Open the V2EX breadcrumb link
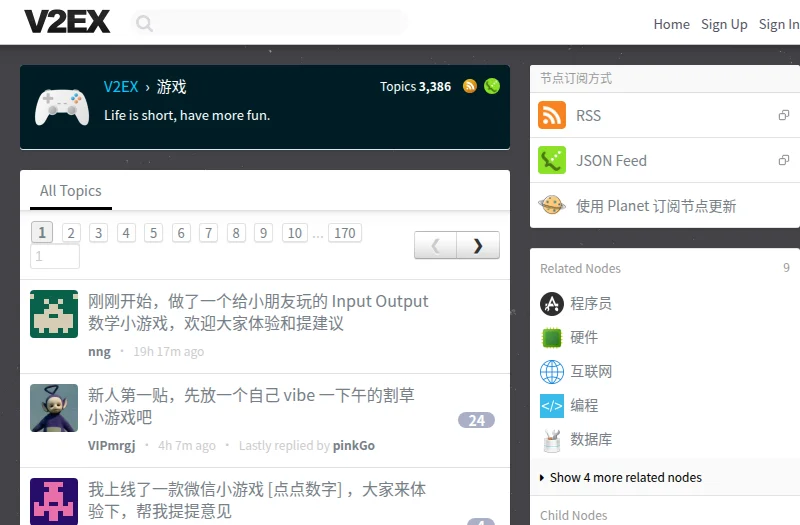This screenshot has height=525, width=800. point(121,87)
